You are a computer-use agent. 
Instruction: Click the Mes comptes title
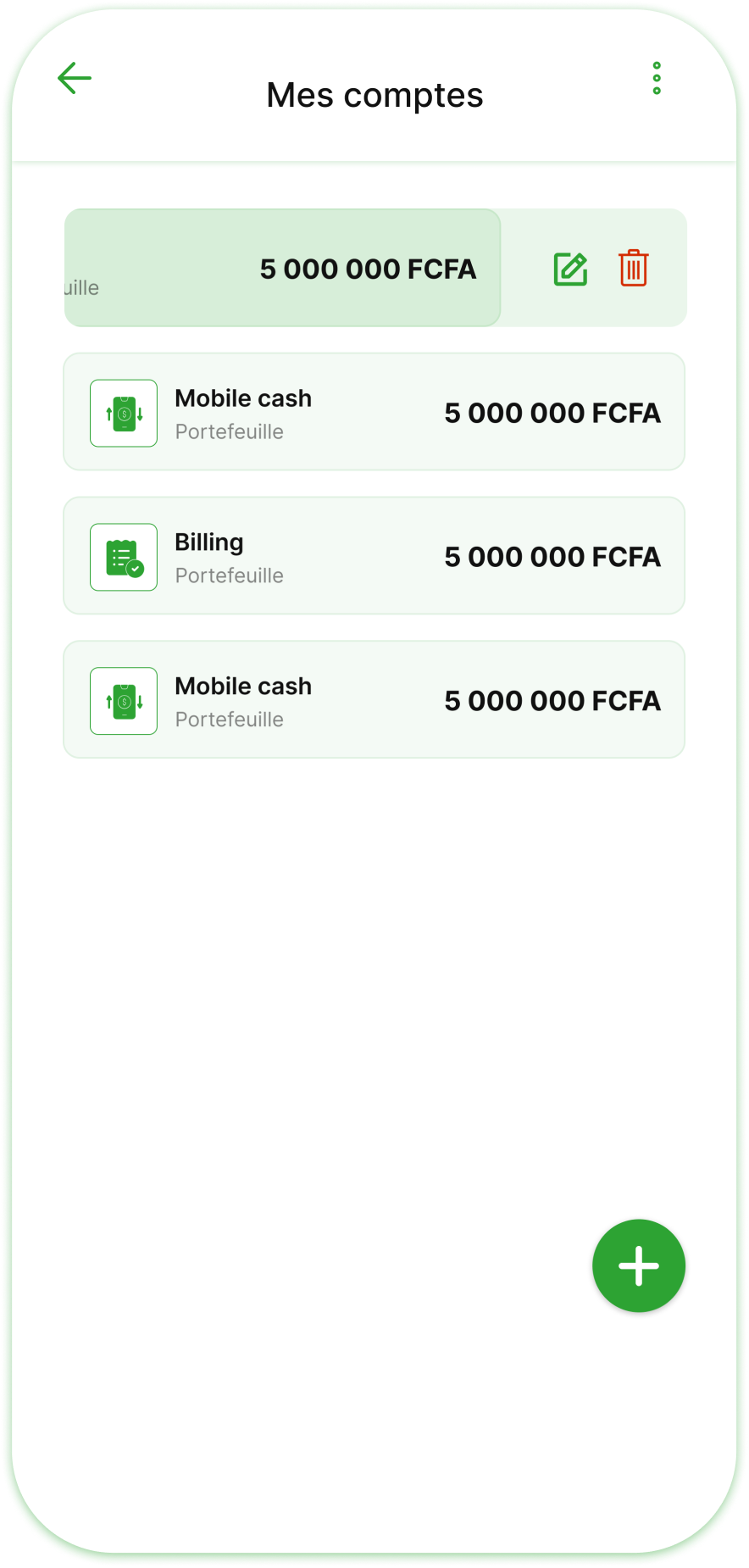pos(374,96)
